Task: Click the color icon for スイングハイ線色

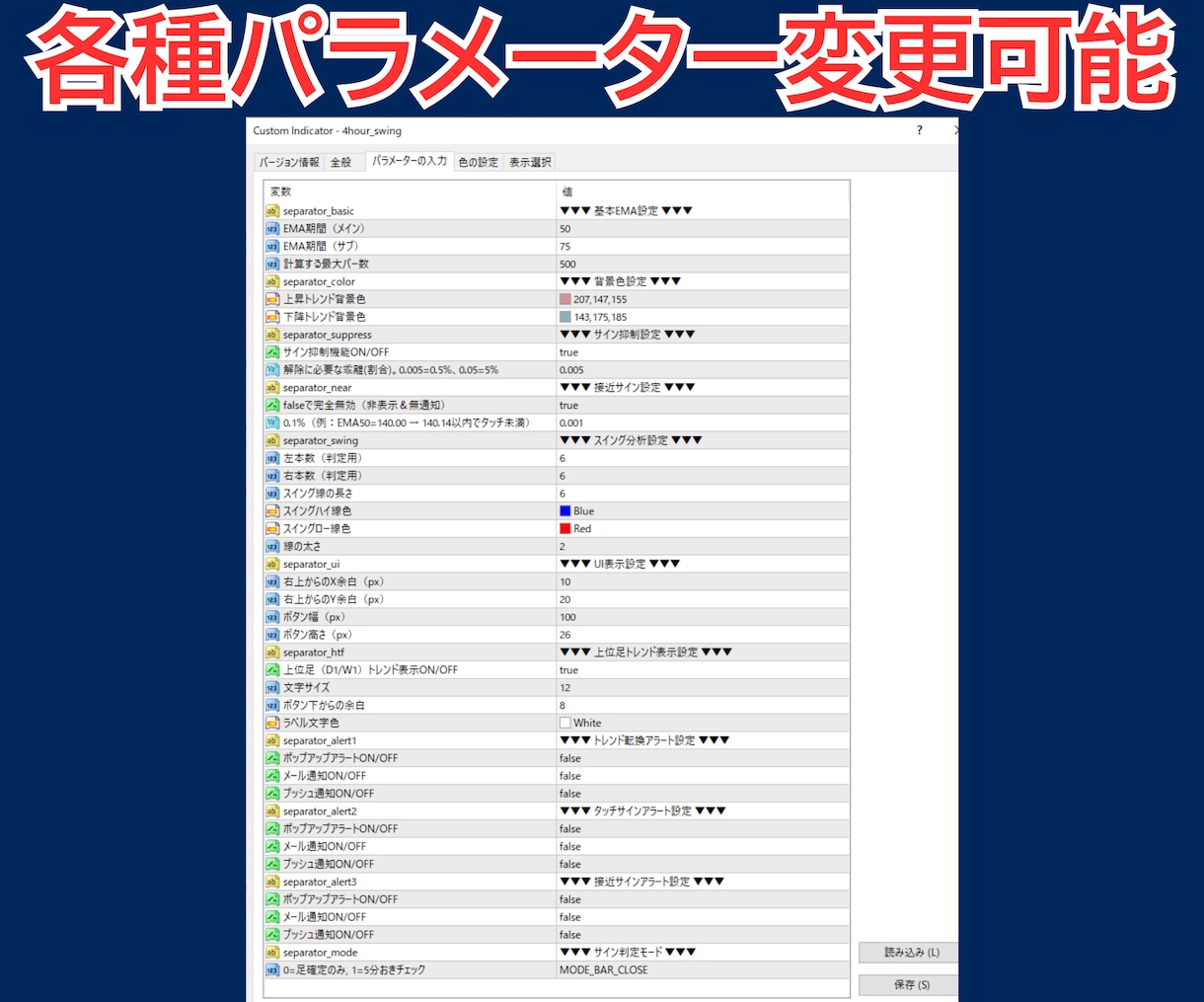Action: pos(272,511)
